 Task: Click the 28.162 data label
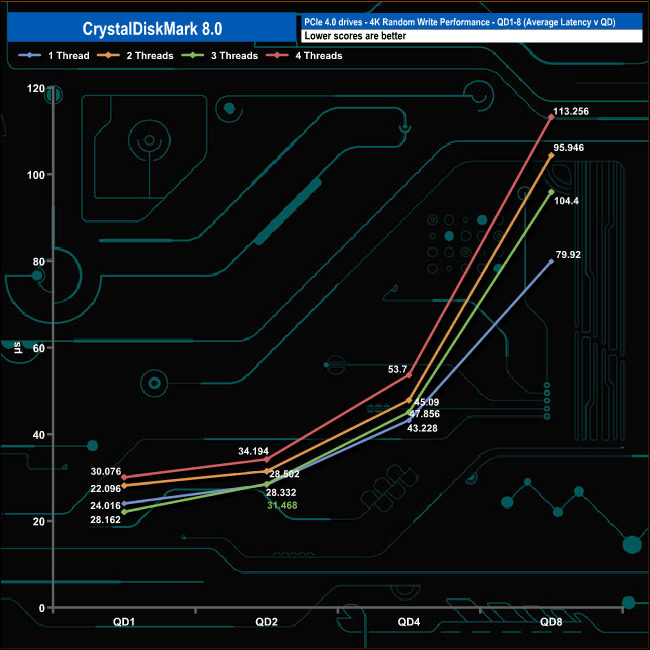click(x=105, y=520)
